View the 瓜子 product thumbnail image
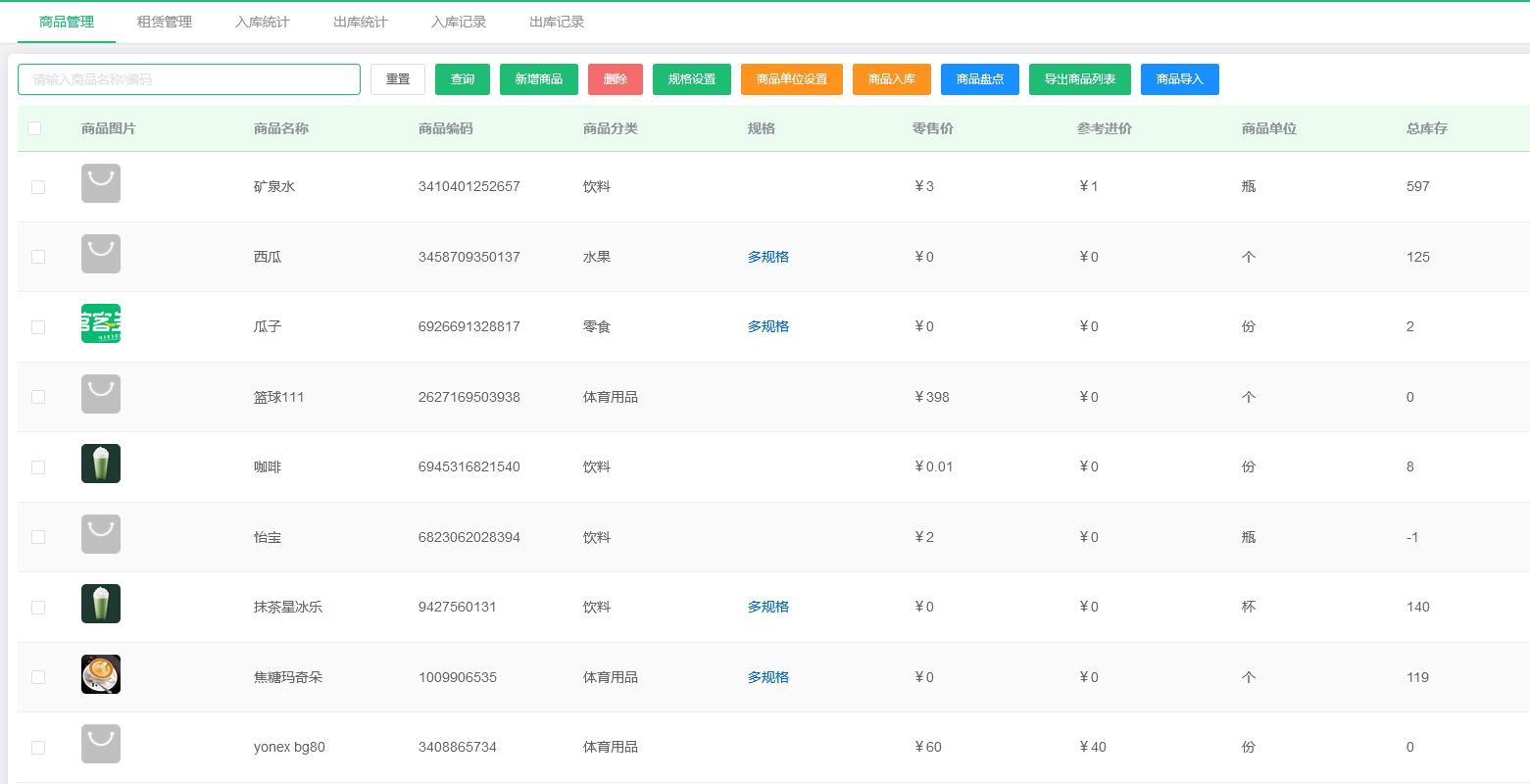This screenshot has width=1530, height=784. (x=100, y=323)
